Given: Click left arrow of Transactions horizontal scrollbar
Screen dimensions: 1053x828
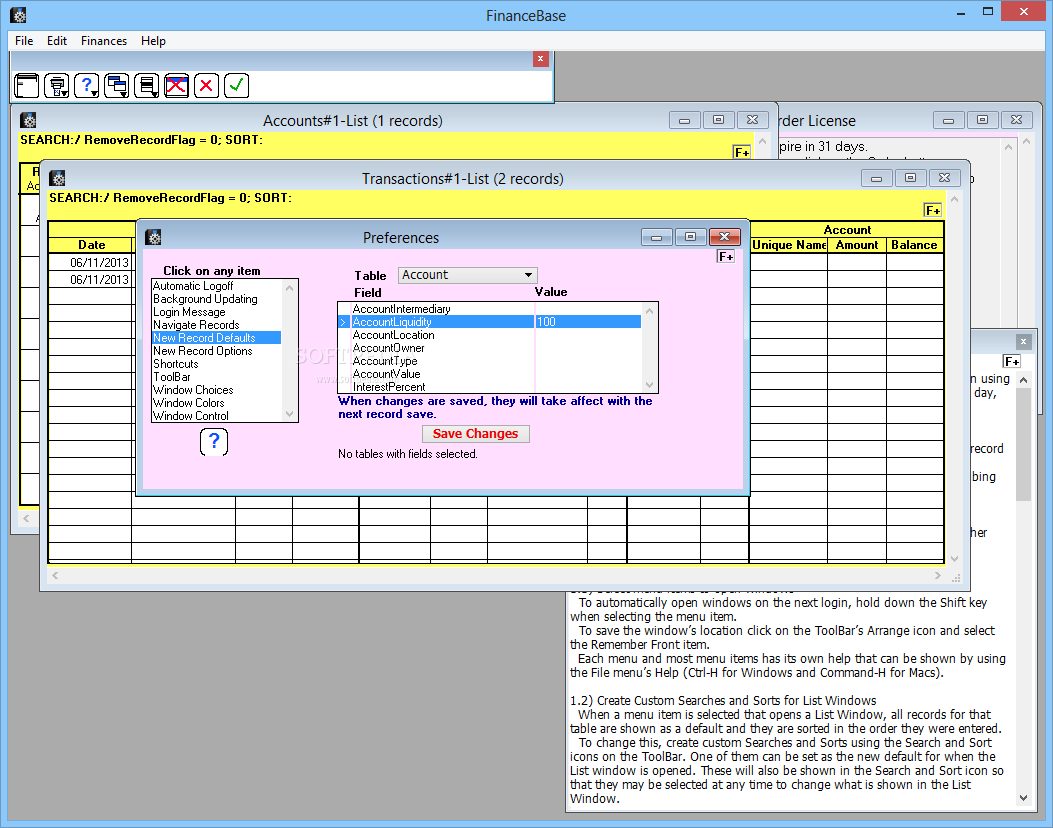Looking at the screenshot, I should pos(55,576).
